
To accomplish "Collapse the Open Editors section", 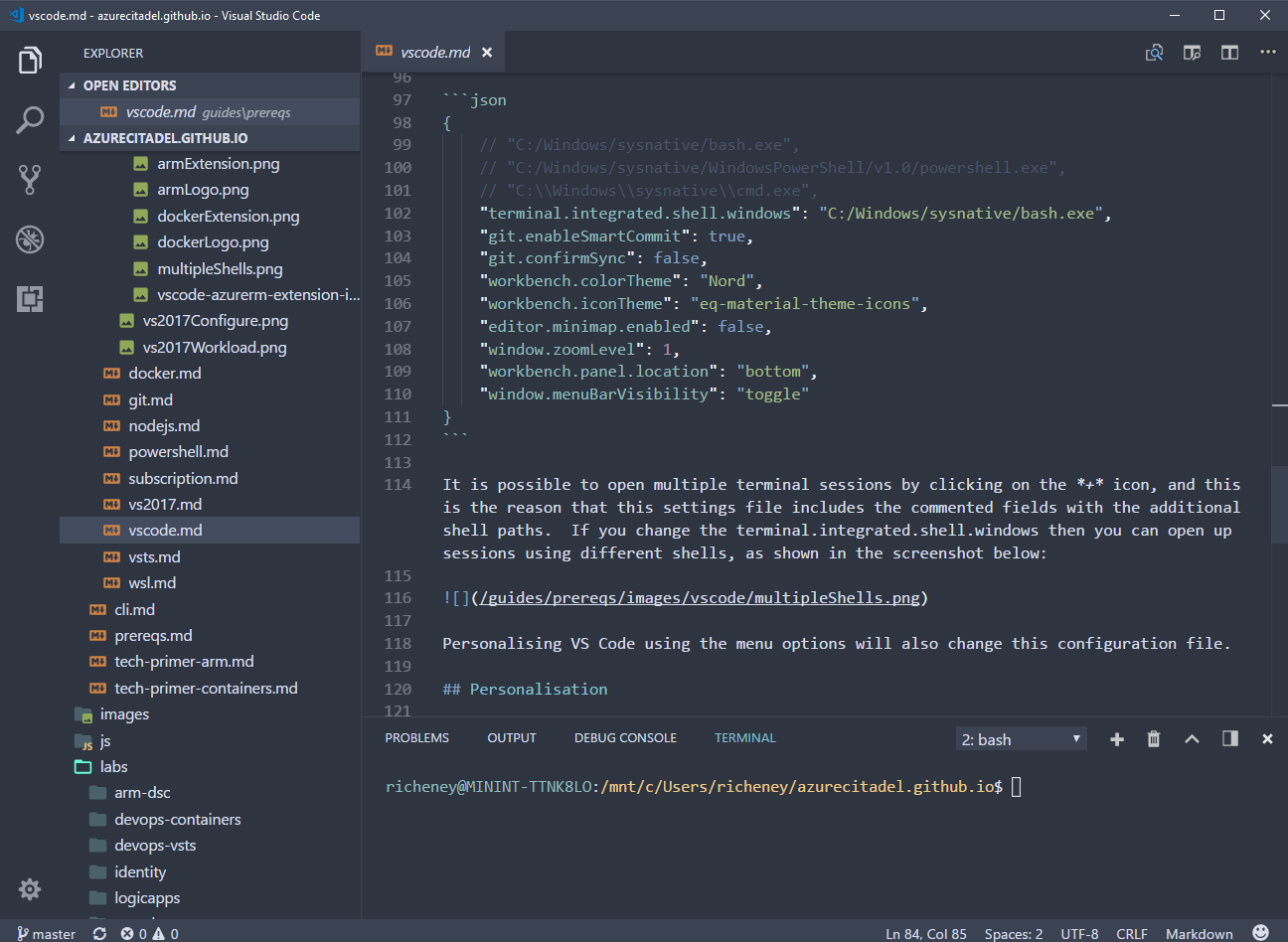I will tap(210, 85).
